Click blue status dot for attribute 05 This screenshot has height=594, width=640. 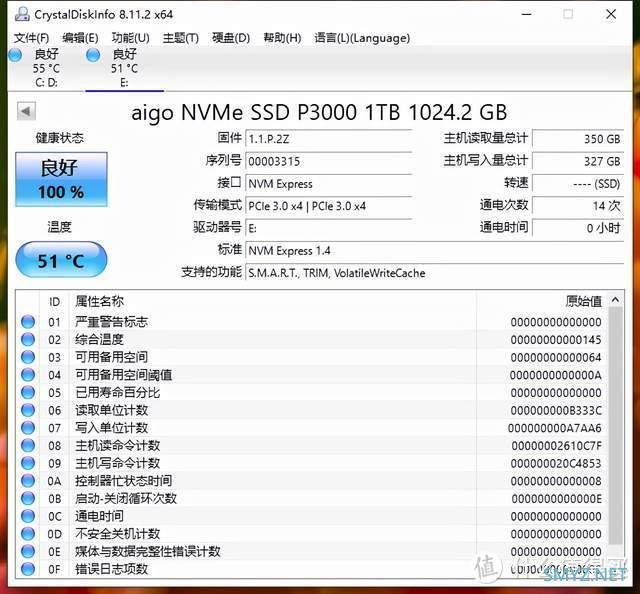28,392
